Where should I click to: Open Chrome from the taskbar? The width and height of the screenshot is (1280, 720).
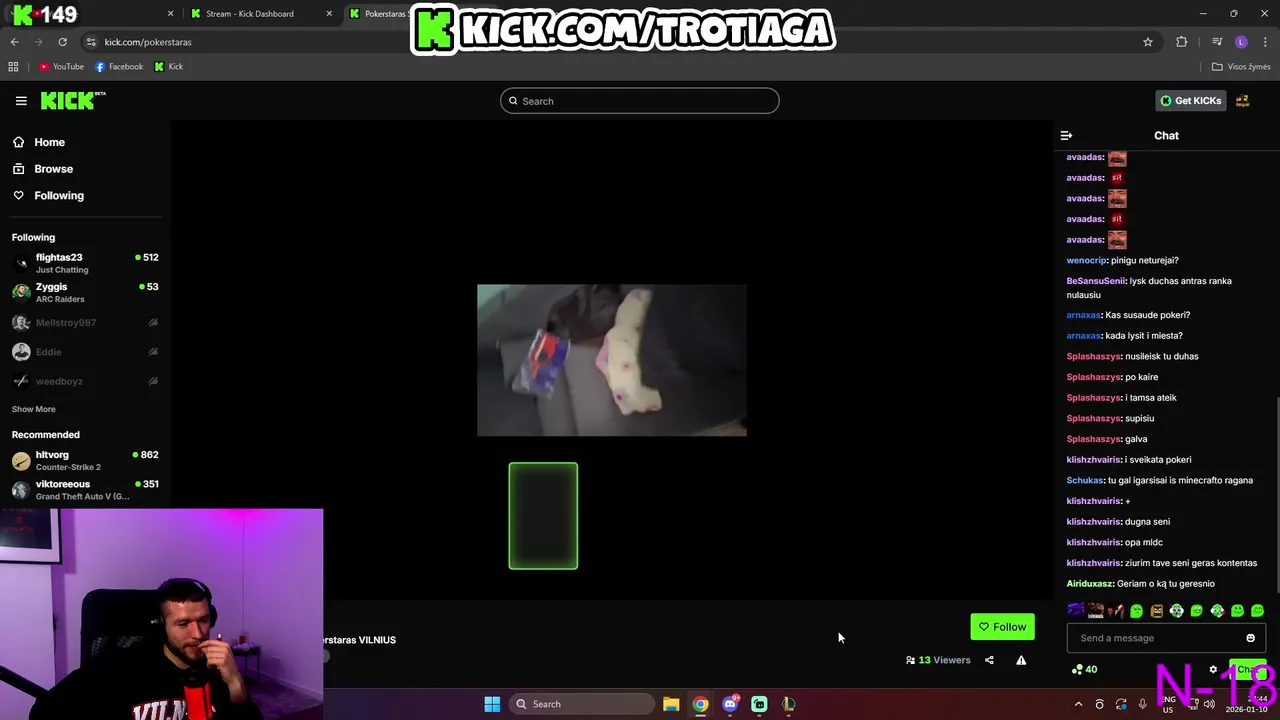[701, 704]
